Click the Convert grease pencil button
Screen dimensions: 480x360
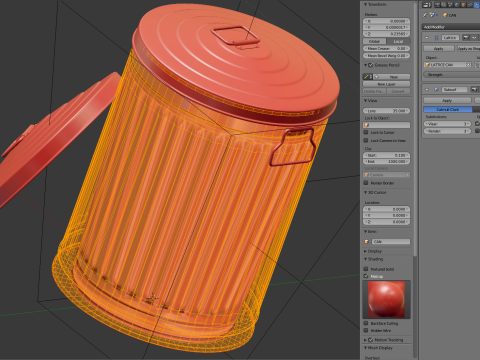(398, 91)
